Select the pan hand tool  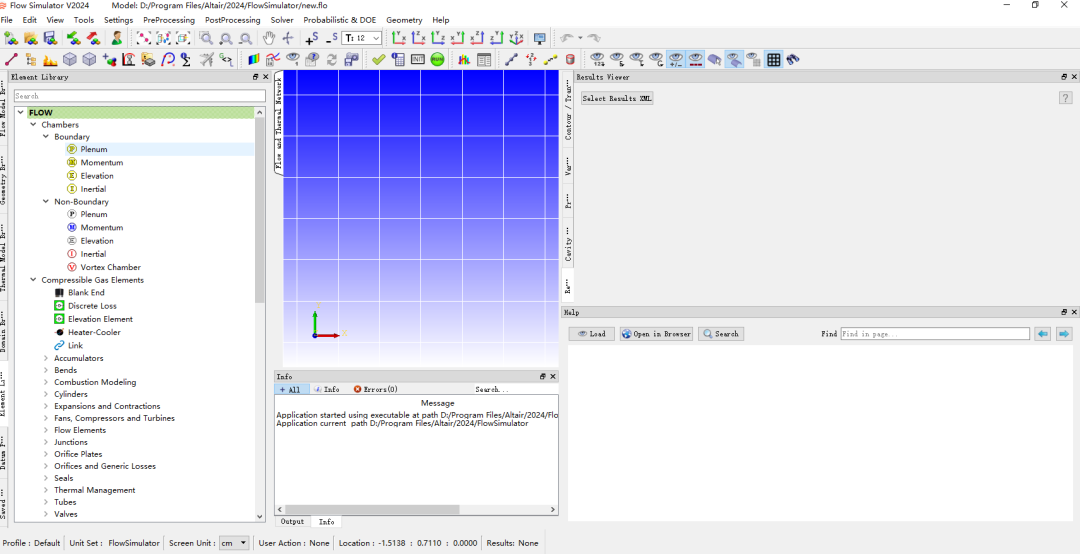[x=268, y=39]
